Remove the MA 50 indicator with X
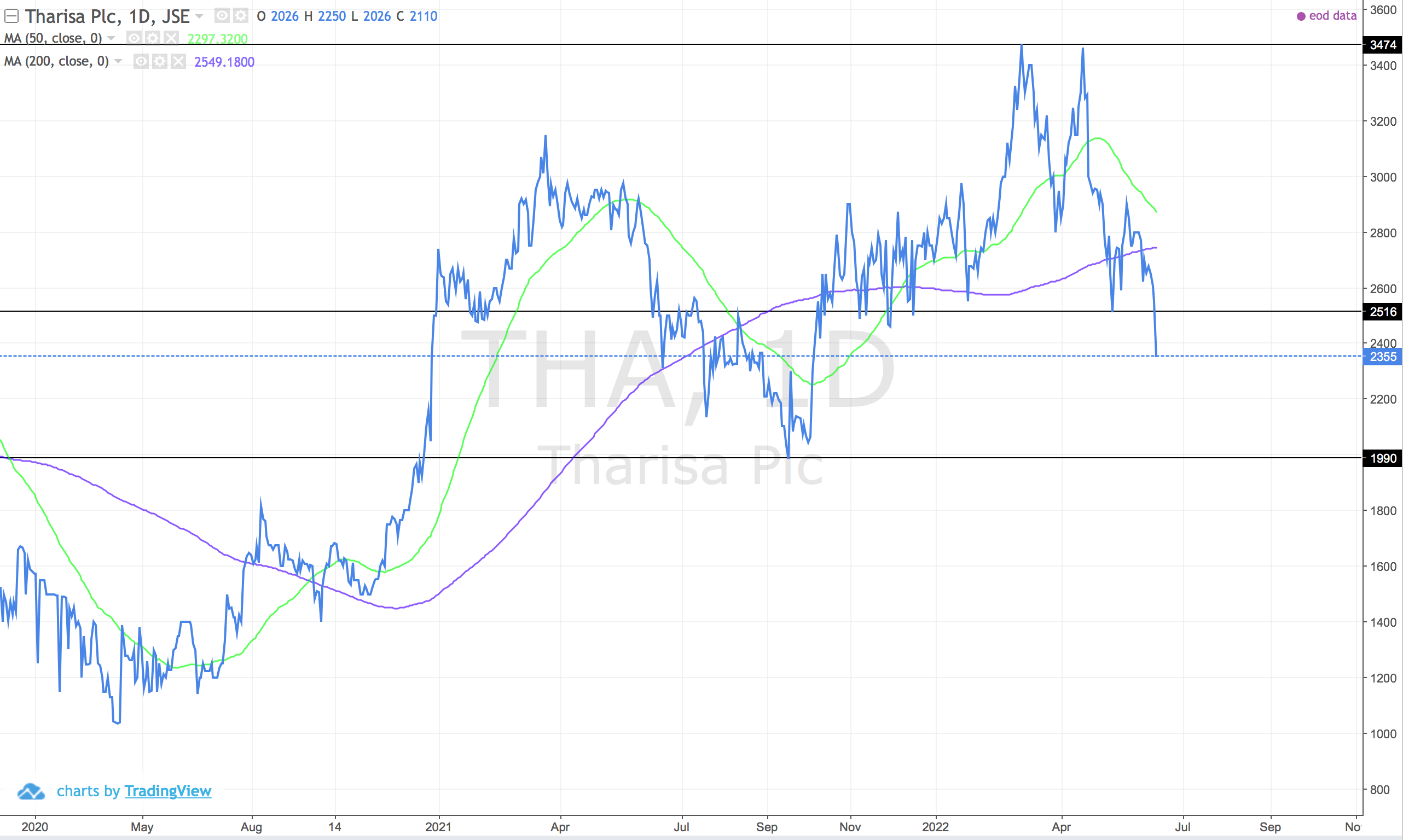The image size is (1403, 840). coord(171,38)
